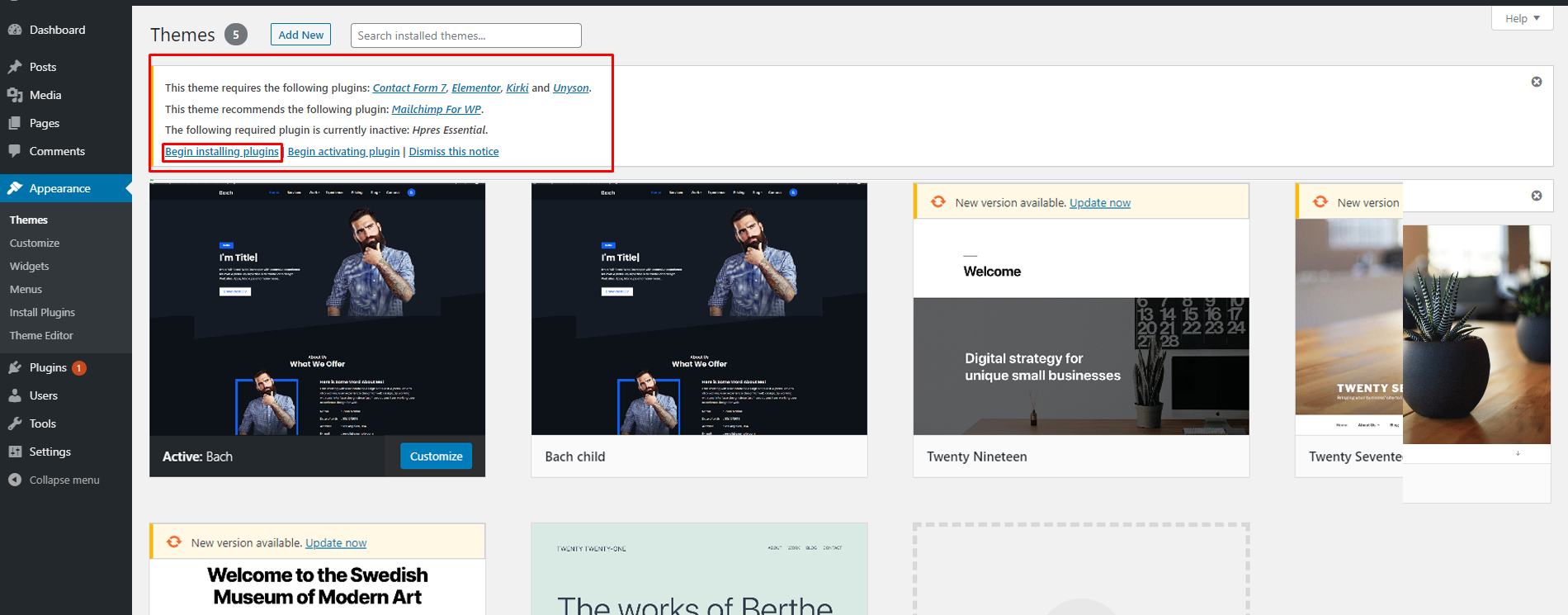The width and height of the screenshot is (1568, 615).
Task: Click update icon on Twenty Nineteen banner
Action: pos(938,202)
